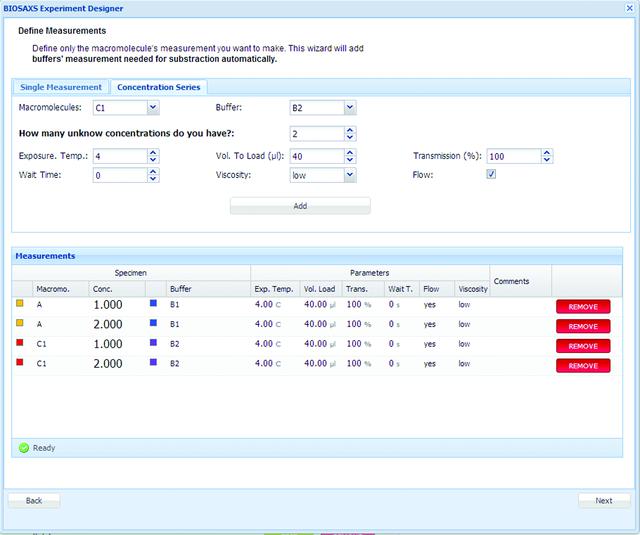Sort by the Wait T. column header
The image size is (640, 535).
402,289
